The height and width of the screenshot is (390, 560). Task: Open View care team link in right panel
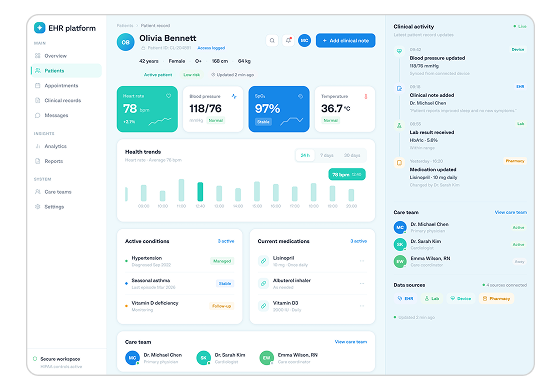[x=511, y=212]
